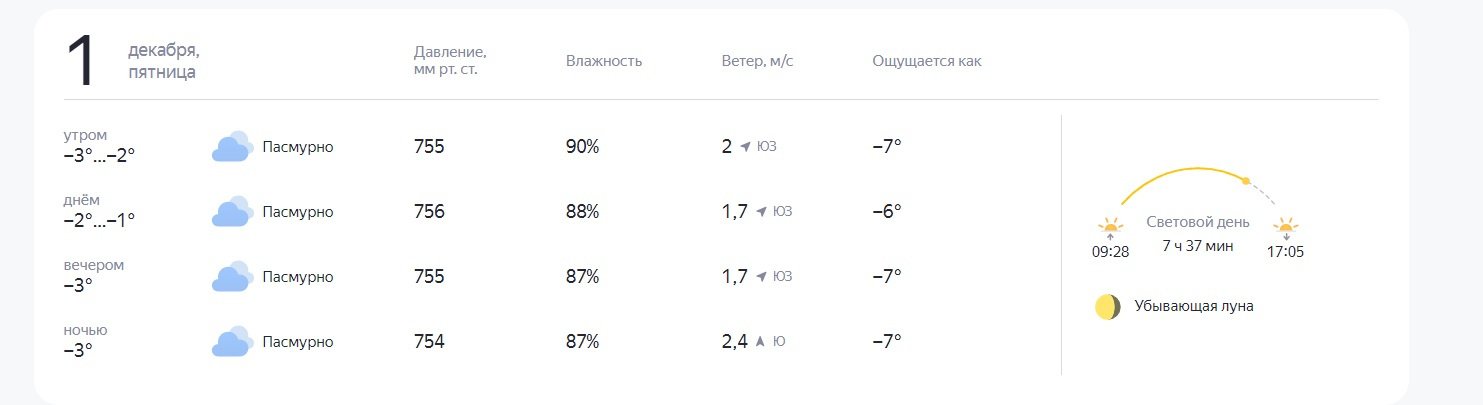This screenshot has height=405, width=1483.
Task: Click the morning wind direction arrow
Action: pos(745,147)
